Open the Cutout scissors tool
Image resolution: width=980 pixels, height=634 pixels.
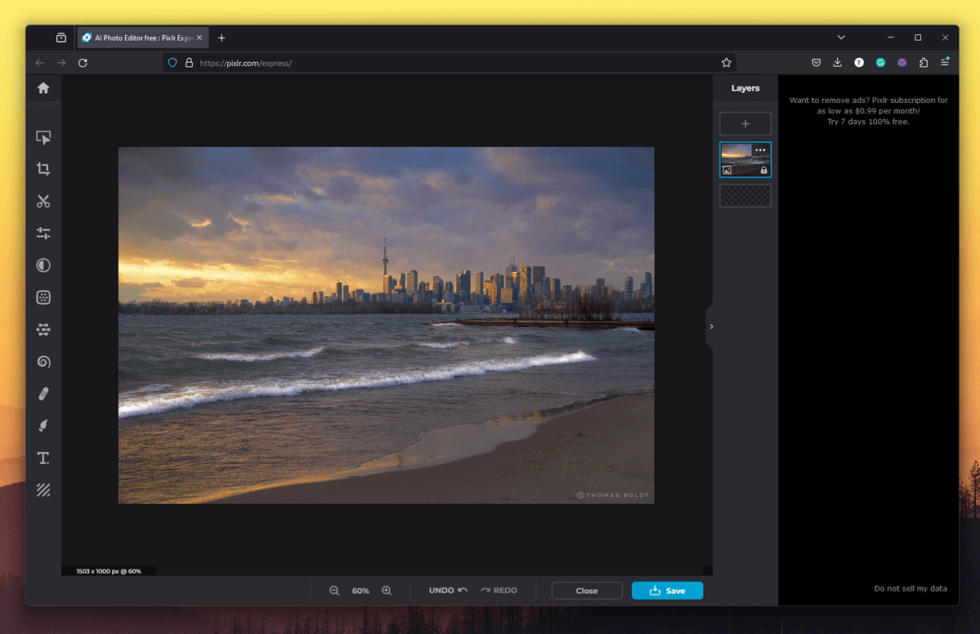[44, 200]
